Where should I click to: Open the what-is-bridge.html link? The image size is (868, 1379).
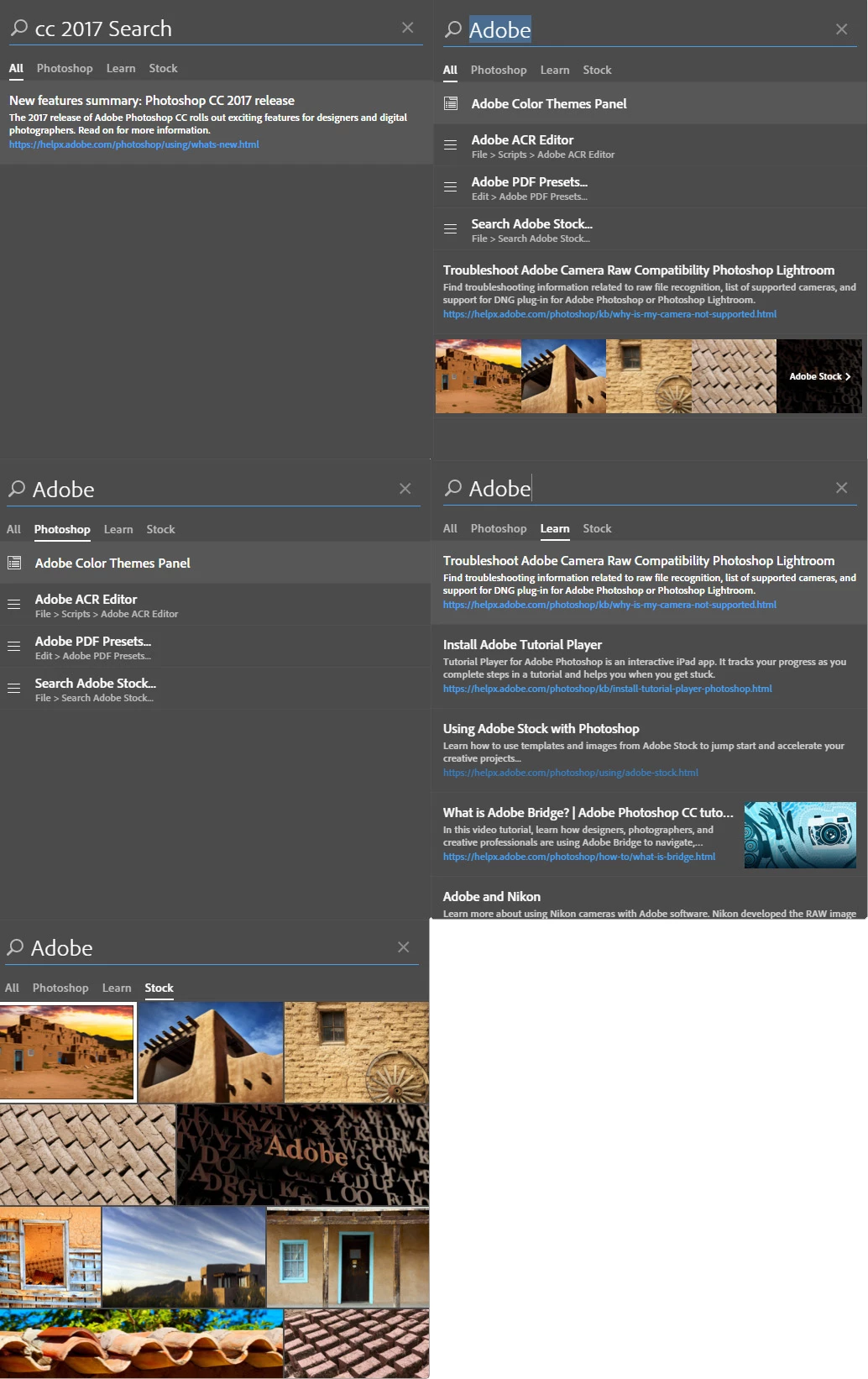pos(579,857)
